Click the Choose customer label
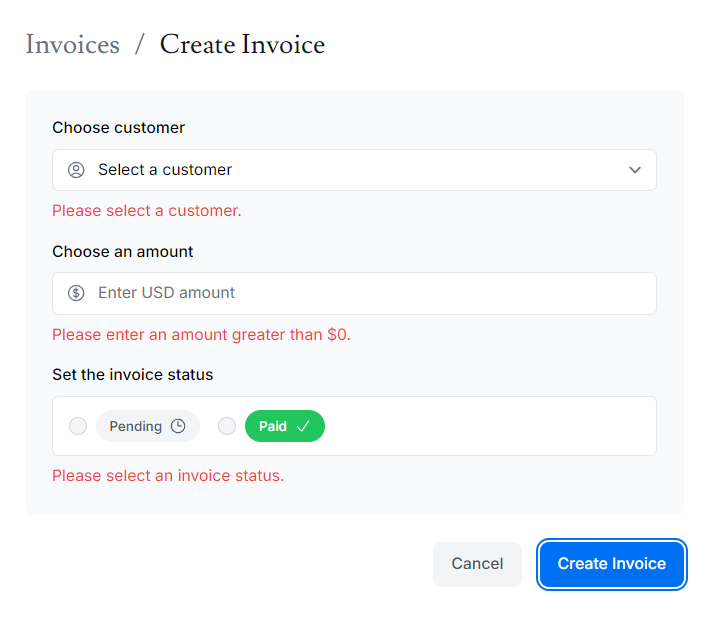The height and width of the screenshot is (618, 709). coord(118,128)
